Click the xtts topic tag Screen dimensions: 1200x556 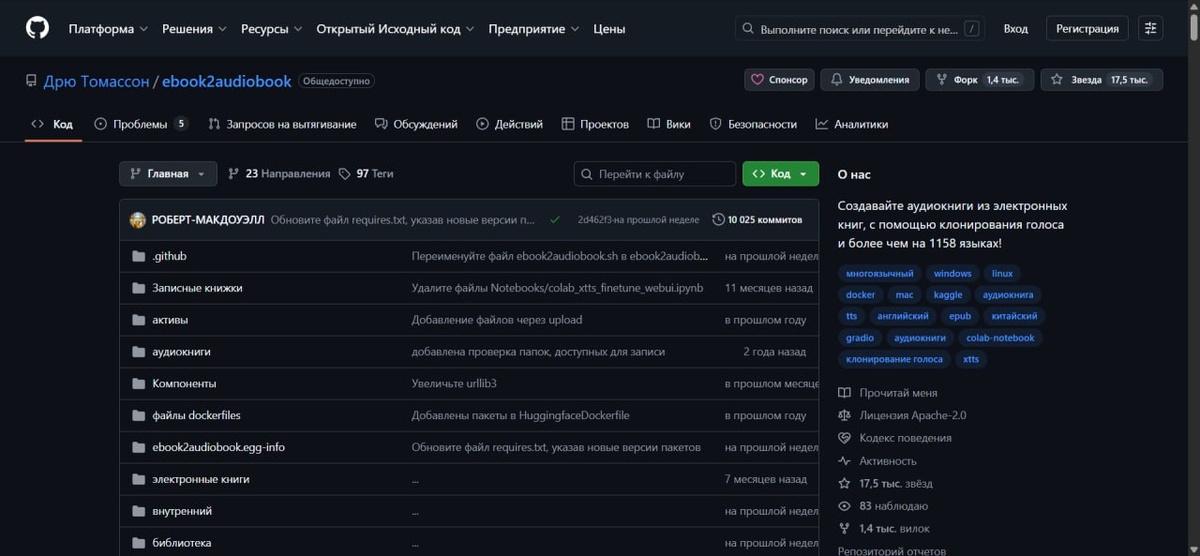pos(971,359)
